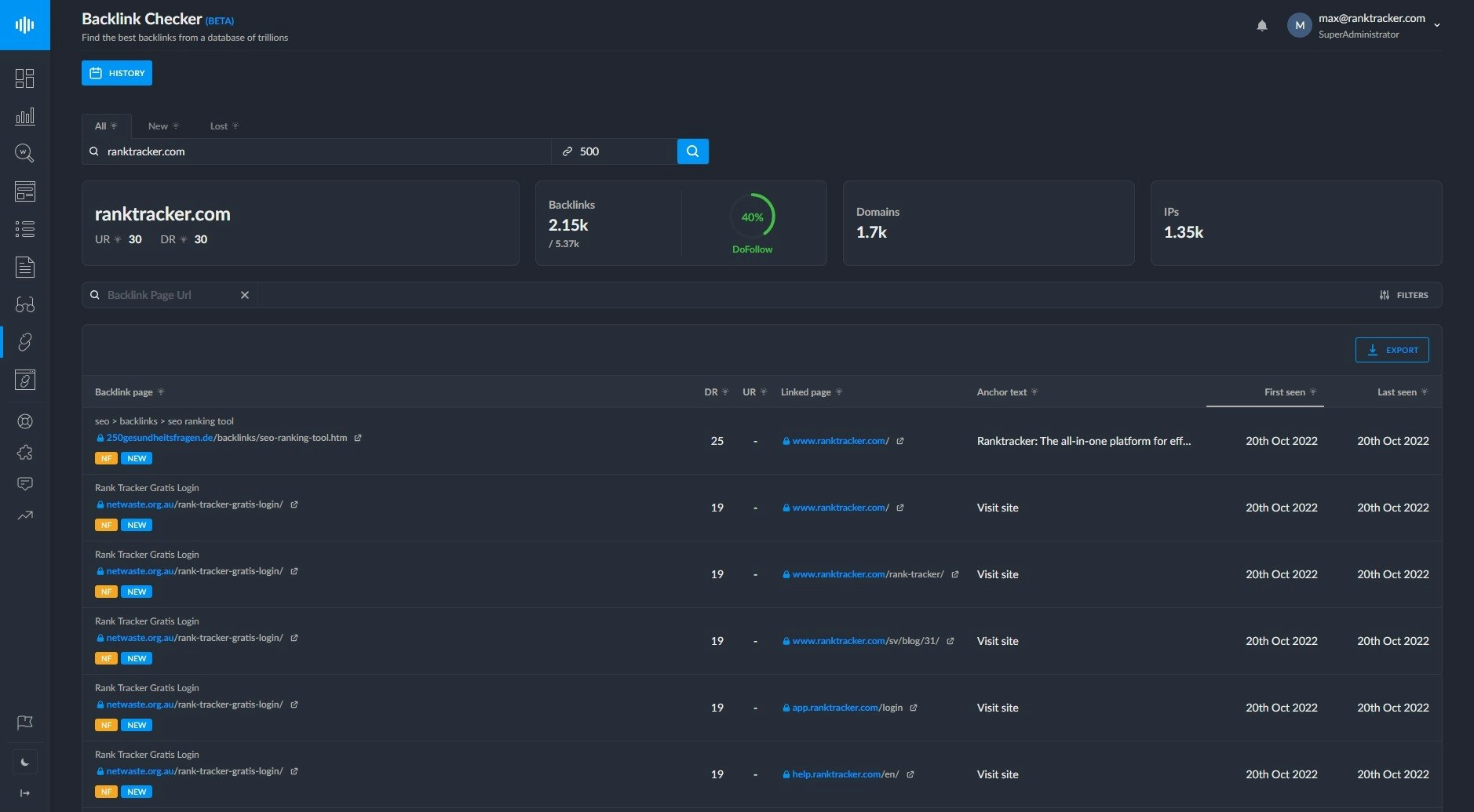Open the checklist icon in sidebar
Screen dimensions: 1474x812
click(x=25, y=229)
